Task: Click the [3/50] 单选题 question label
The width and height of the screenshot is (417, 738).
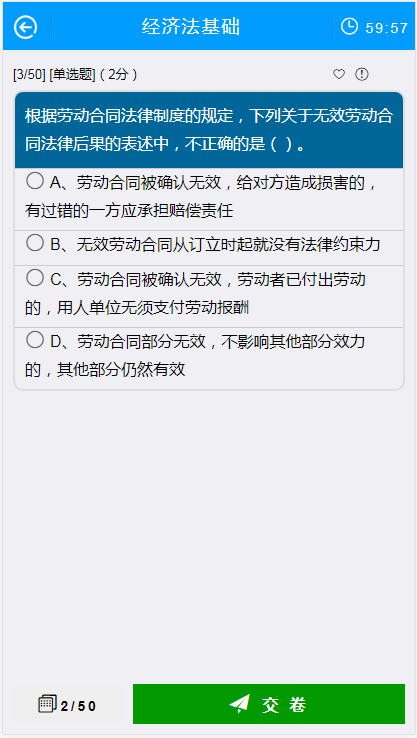Action: pos(75,74)
